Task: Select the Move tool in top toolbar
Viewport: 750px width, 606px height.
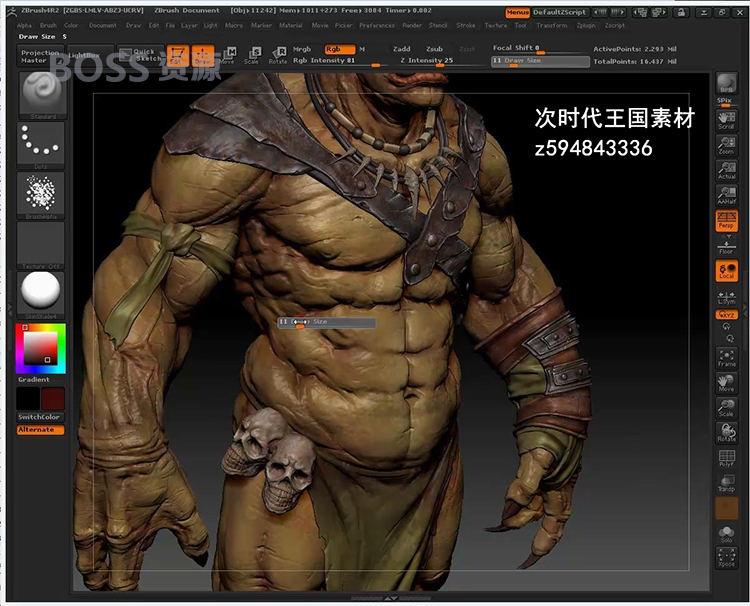Action: (x=228, y=55)
